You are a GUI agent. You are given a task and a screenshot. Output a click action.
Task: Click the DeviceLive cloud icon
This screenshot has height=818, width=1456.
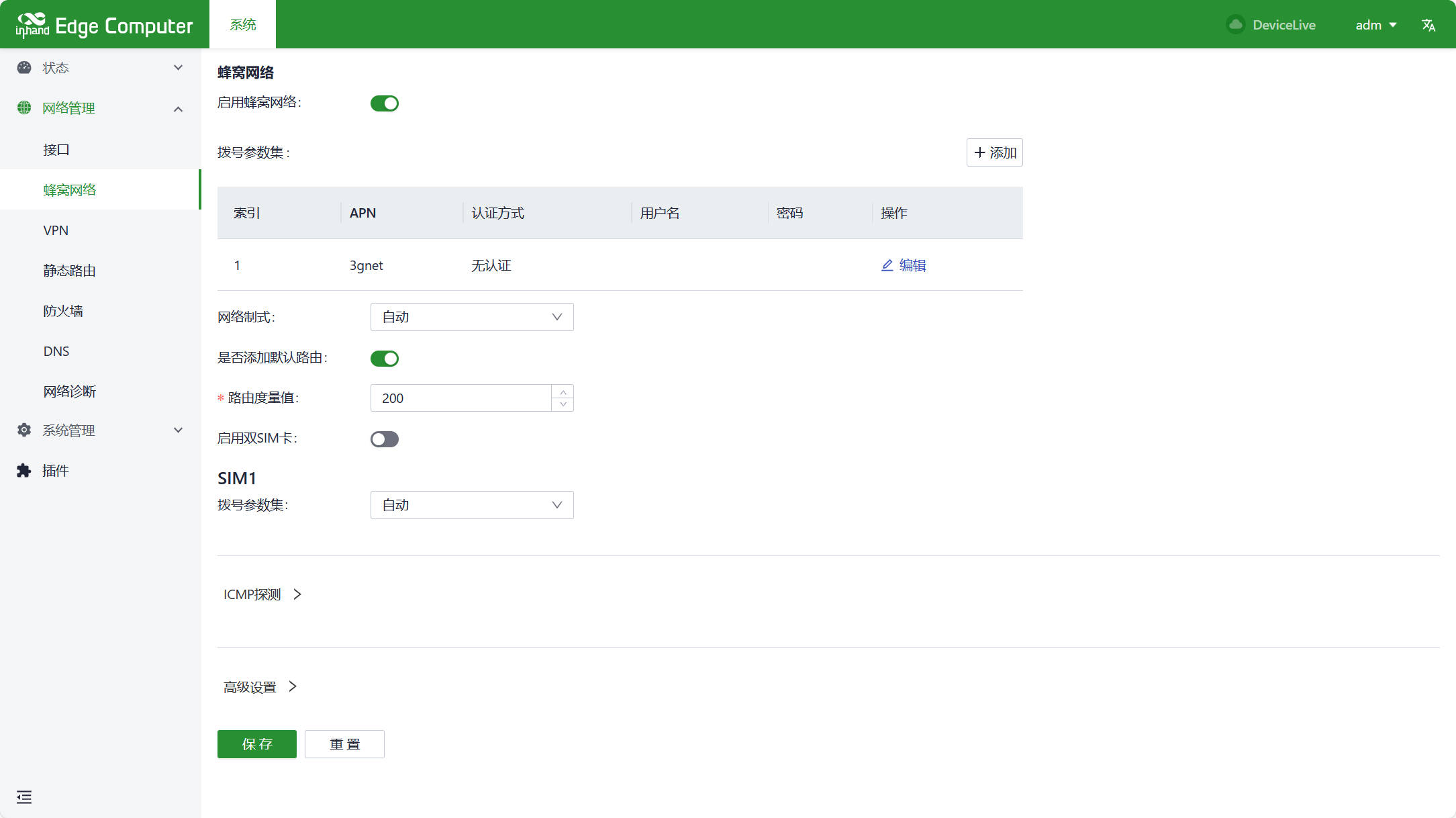pos(1236,25)
